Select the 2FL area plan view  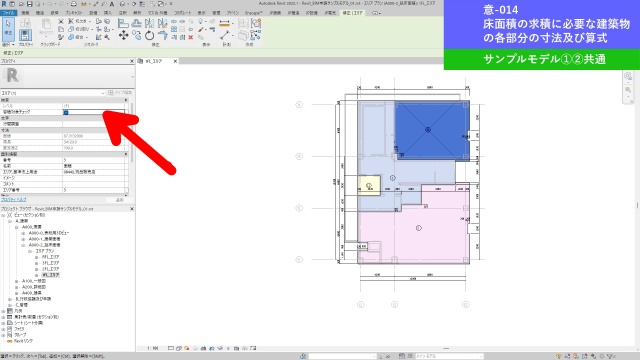[50, 269]
